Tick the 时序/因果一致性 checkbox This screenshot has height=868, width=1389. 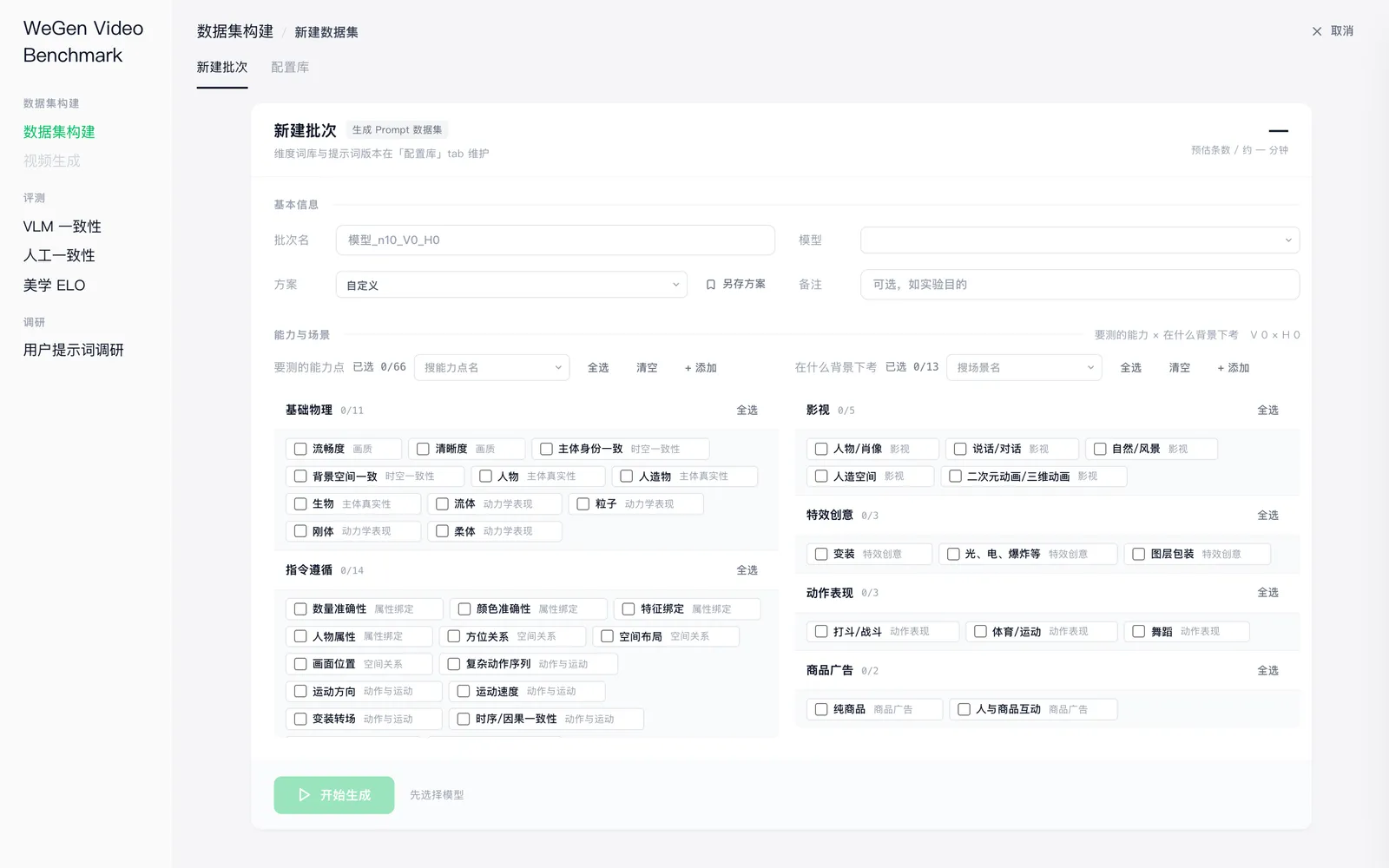coord(464,719)
